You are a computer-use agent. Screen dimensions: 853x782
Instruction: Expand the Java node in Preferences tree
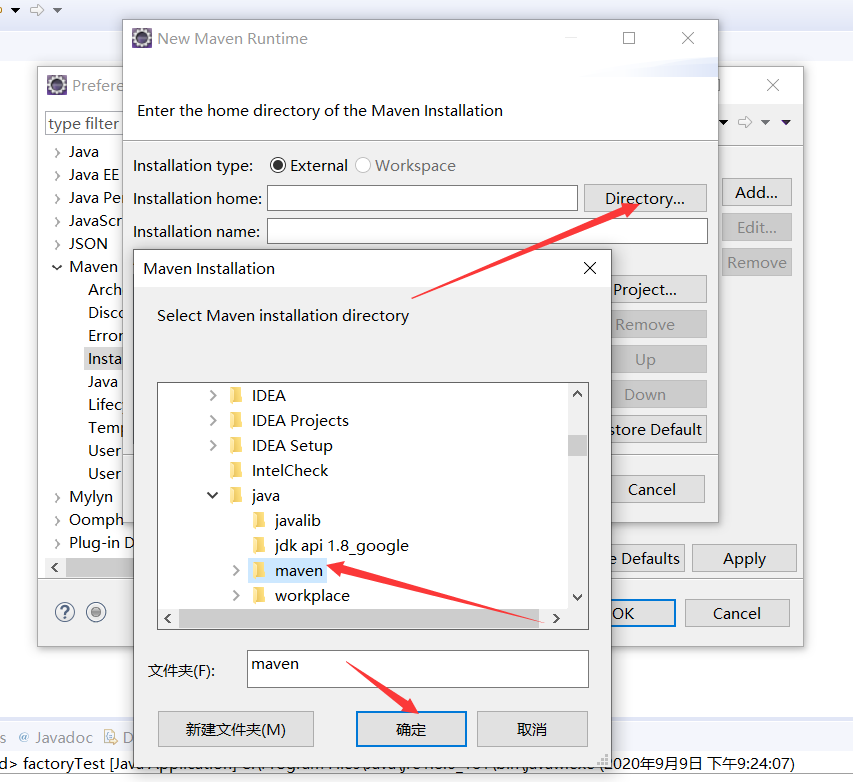click(57, 153)
